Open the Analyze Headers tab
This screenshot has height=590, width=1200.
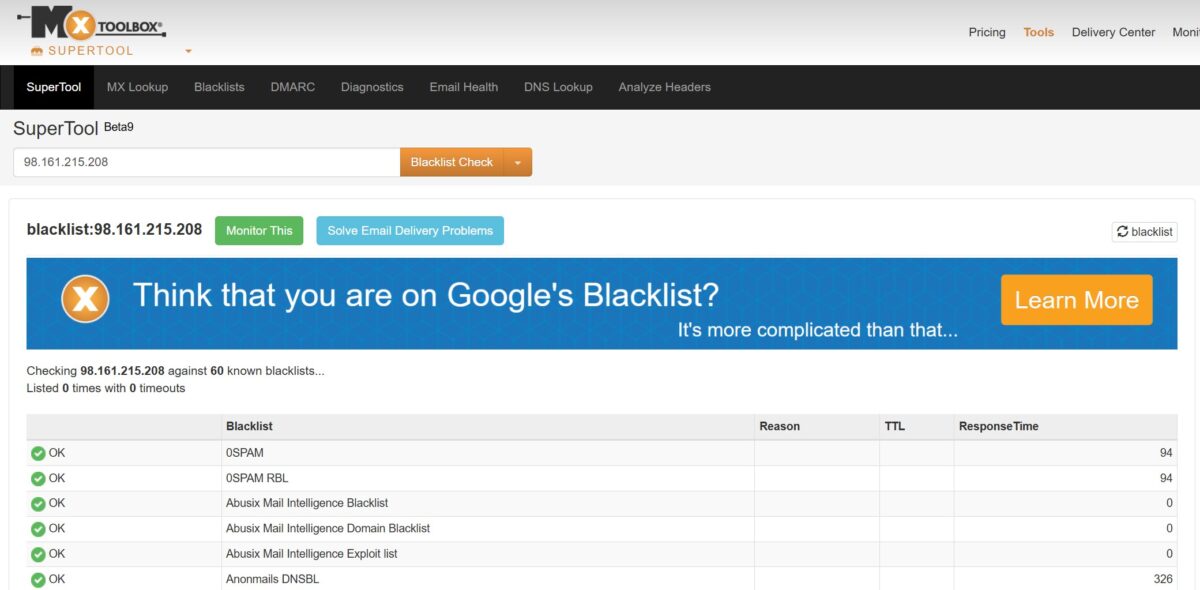coord(664,87)
